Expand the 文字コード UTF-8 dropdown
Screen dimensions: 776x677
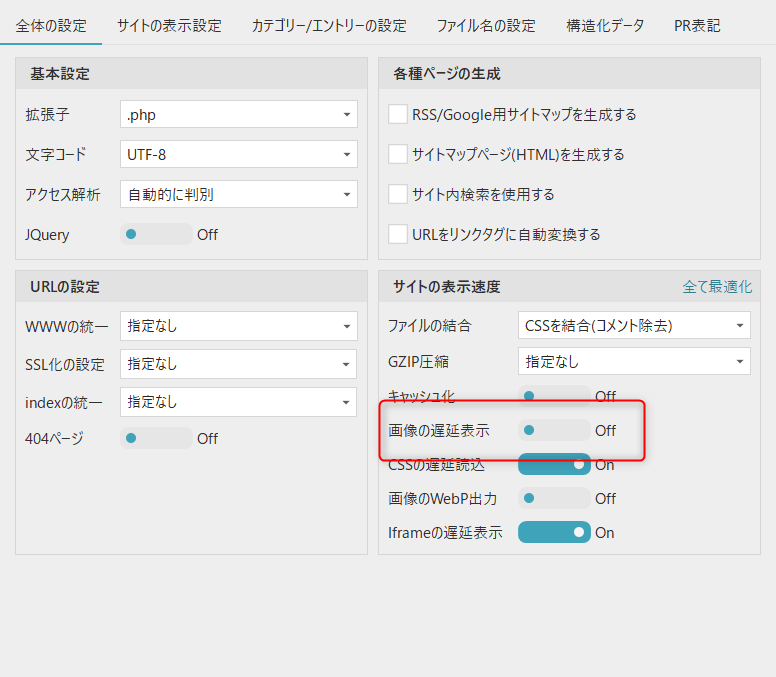(x=238, y=155)
